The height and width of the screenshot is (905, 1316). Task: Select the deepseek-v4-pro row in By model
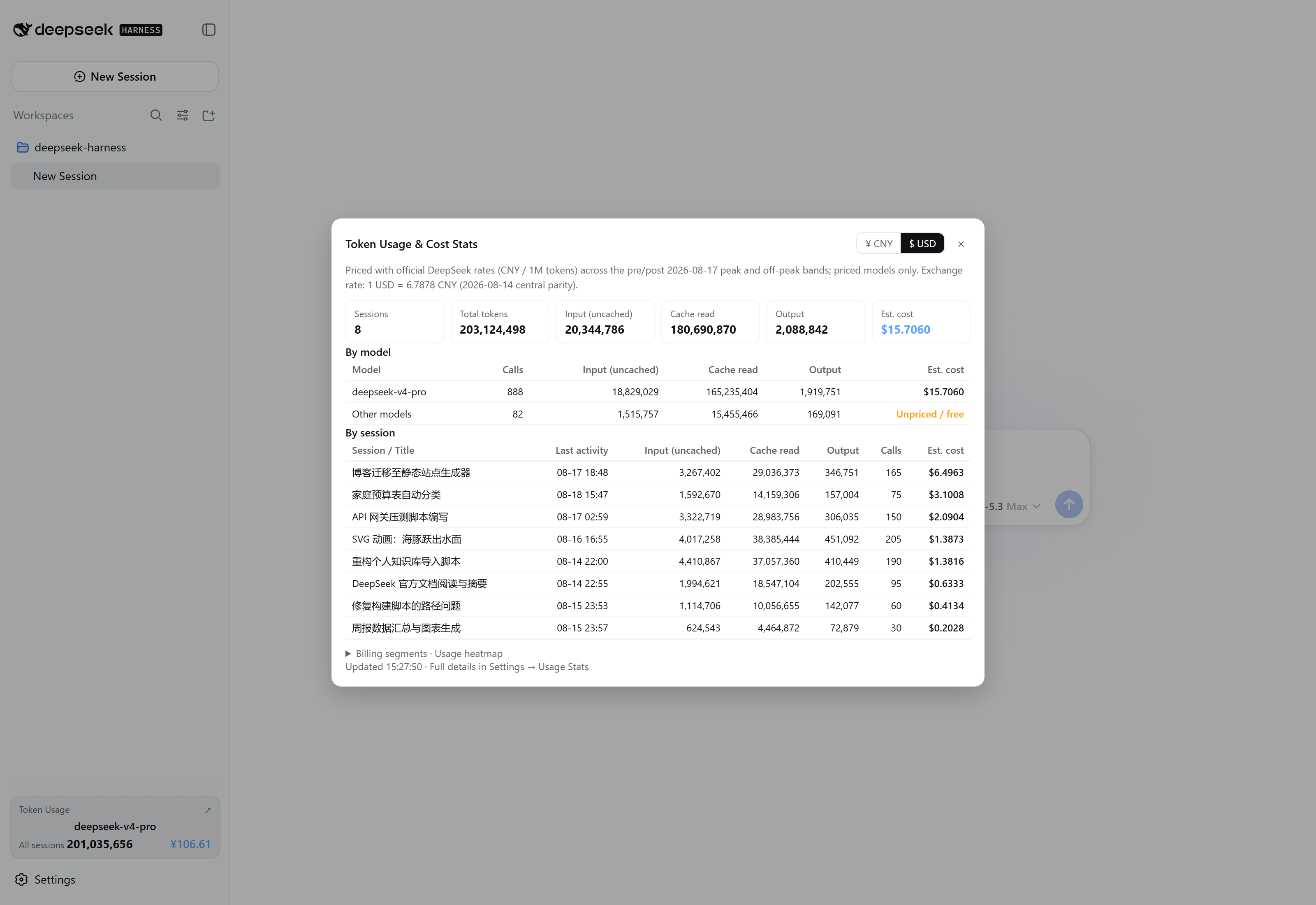(x=658, y=392)
